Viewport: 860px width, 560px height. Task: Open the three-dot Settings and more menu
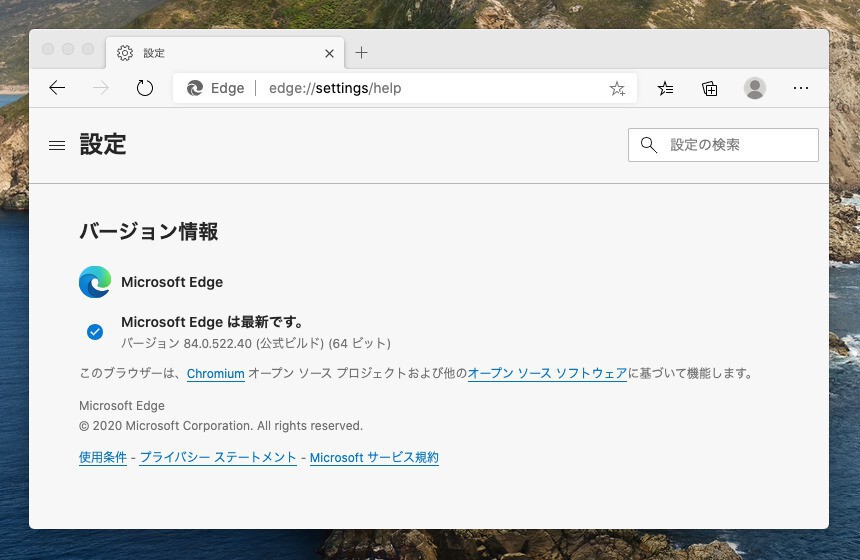pyautogui.click(x=800, y=88)
